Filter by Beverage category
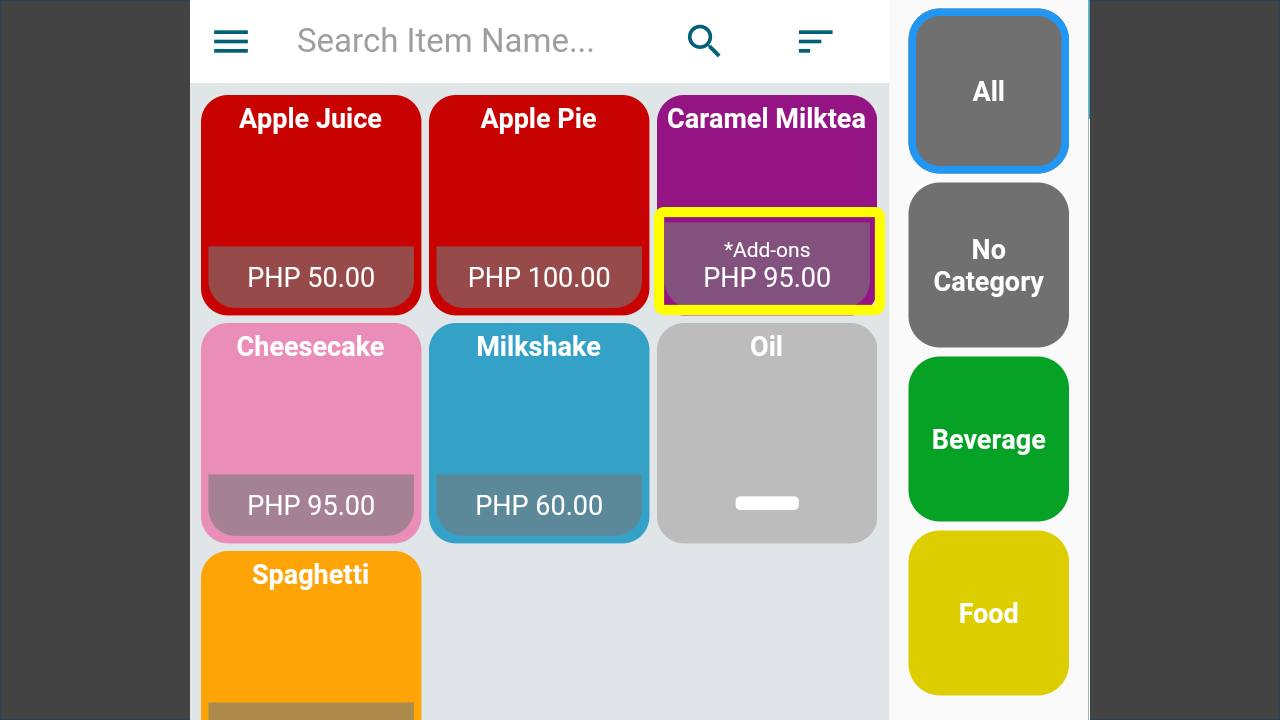This screenshot has width=1280, height=720. pyautogui.click(x=988, y=439)
